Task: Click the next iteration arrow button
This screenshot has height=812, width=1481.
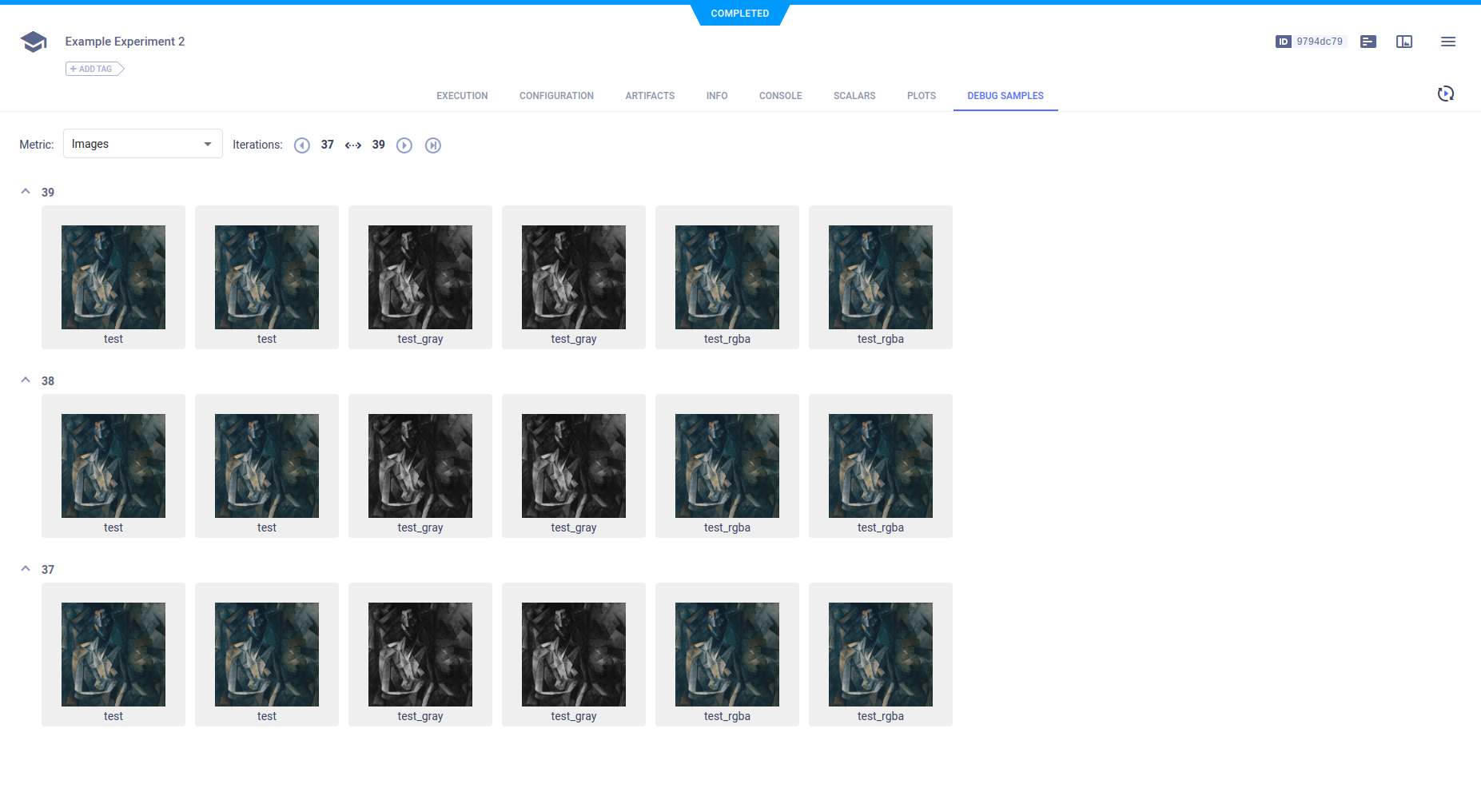Action: (404, 145)
